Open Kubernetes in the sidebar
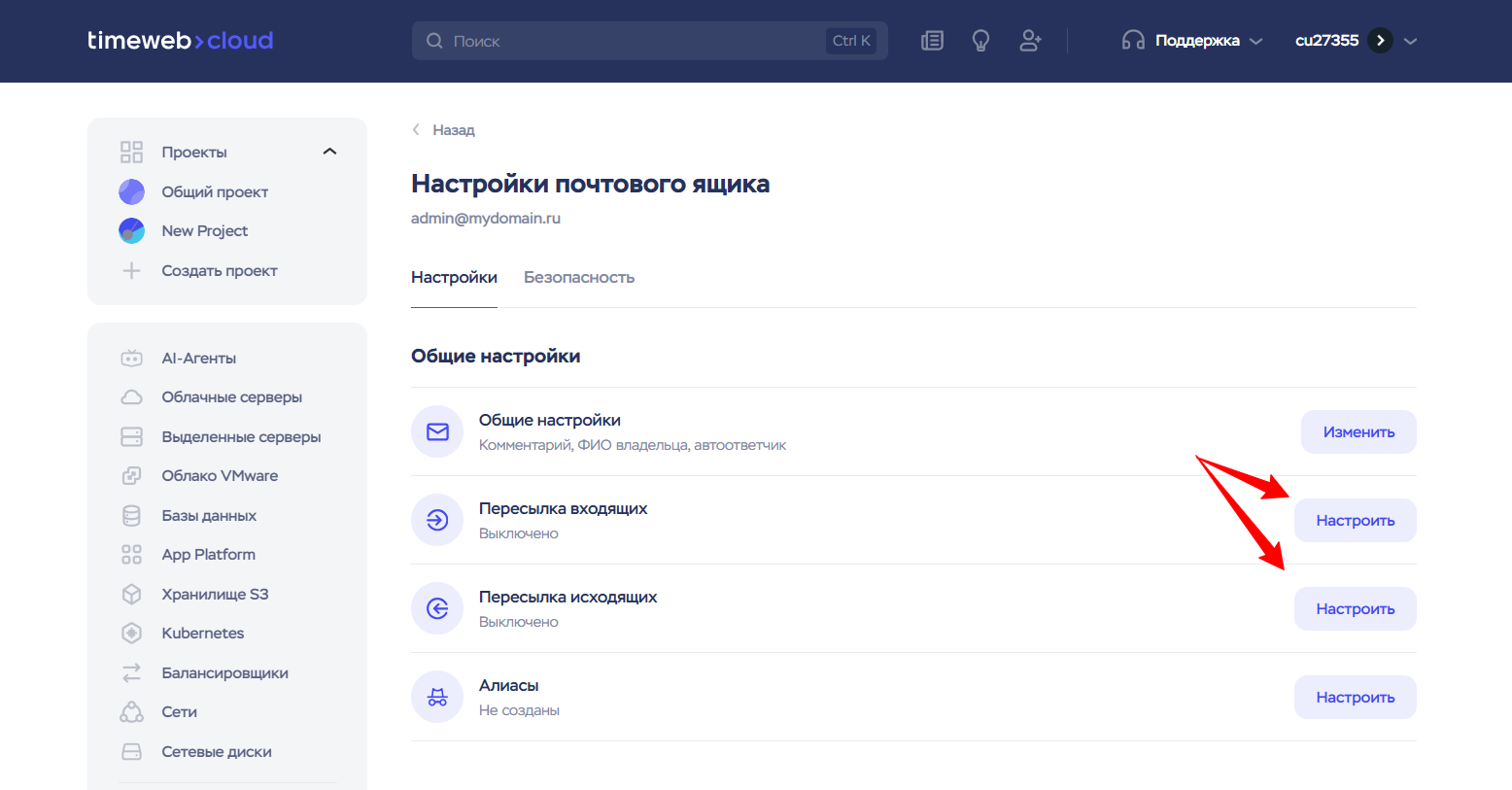This screenshot has width=1512, height=790. [x=202, y=634]
